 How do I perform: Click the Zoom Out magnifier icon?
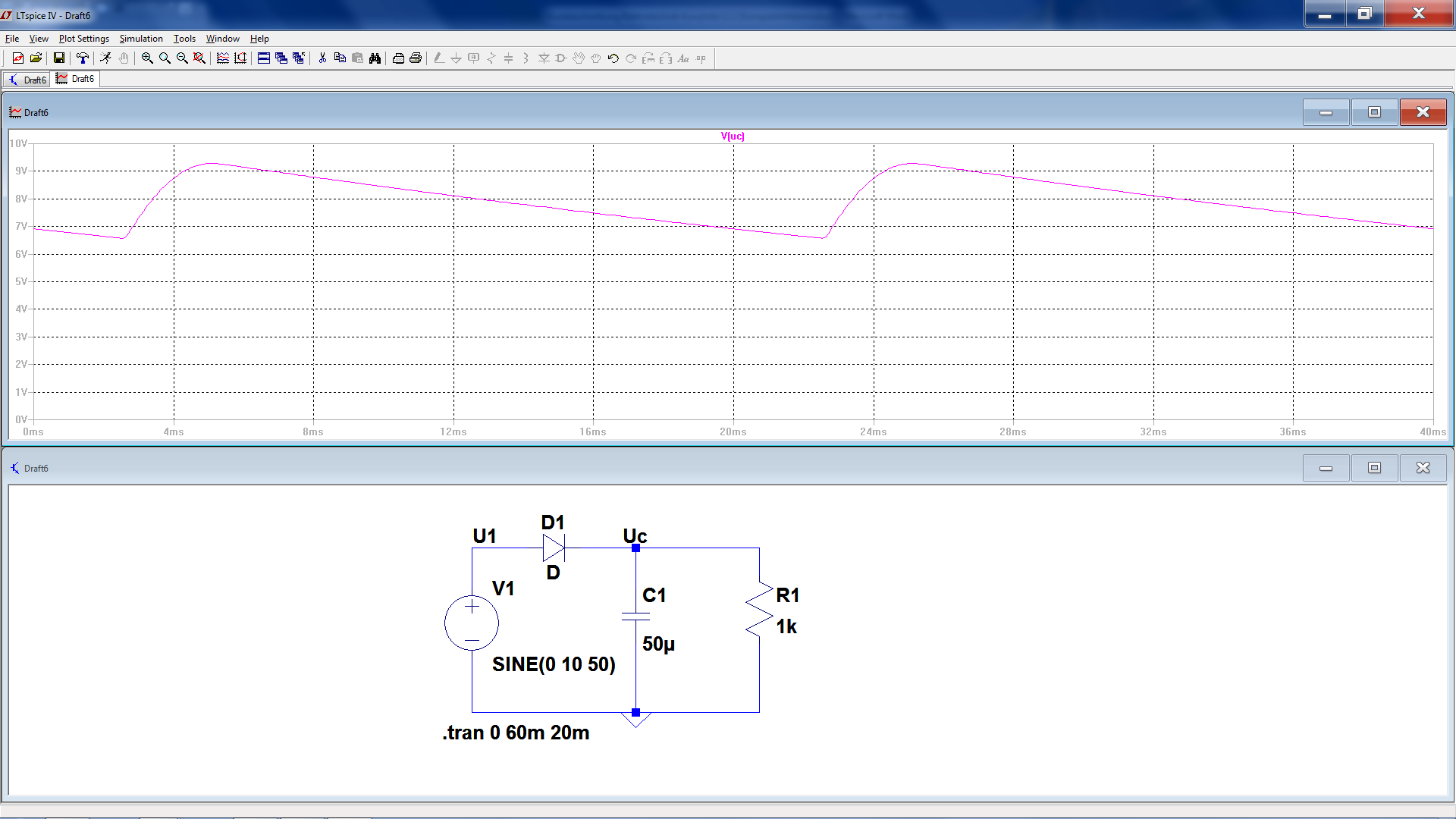(182, 58)
